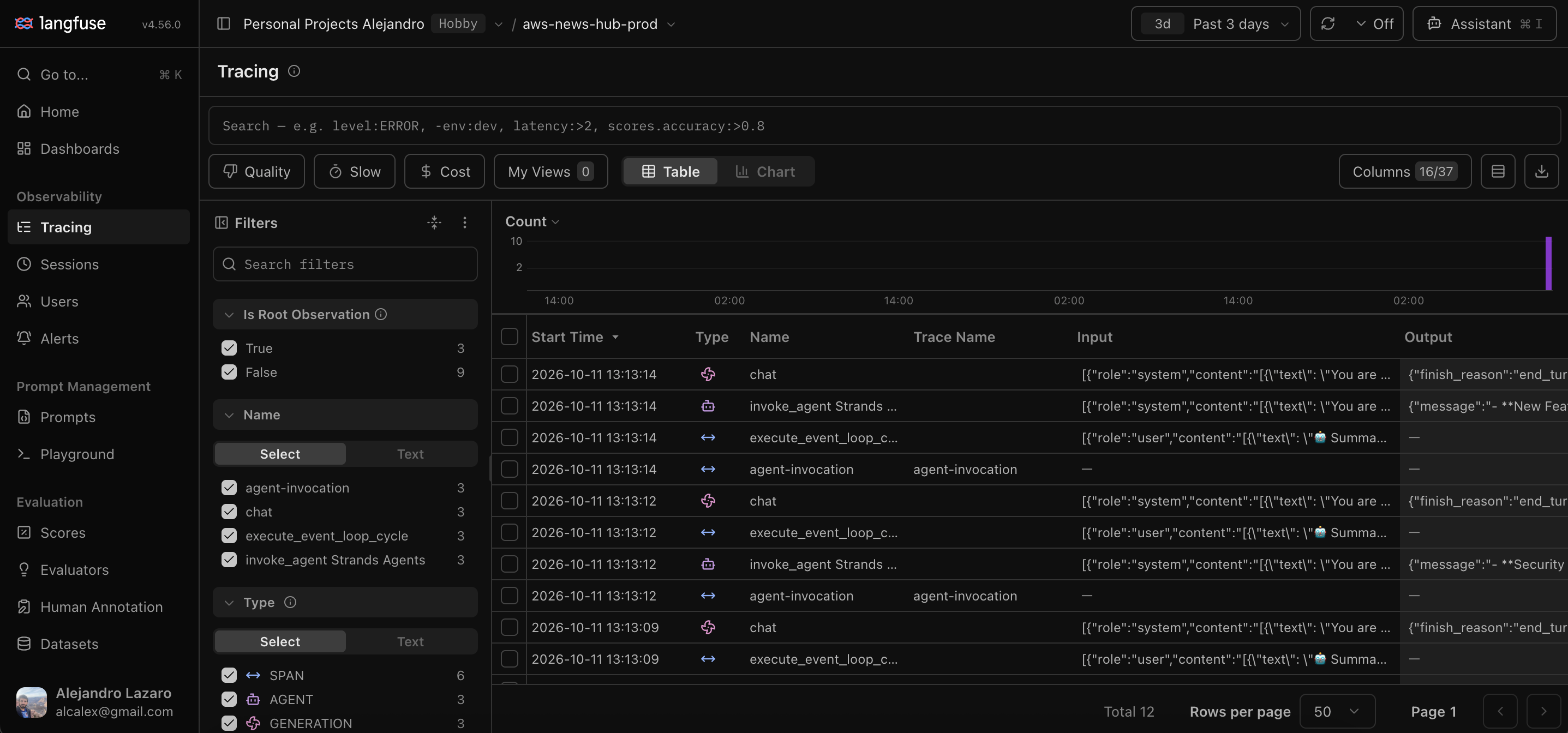Open the auto-refresh Off dropdown
Screen dimensions: 1568x733
coord(1374,24)
